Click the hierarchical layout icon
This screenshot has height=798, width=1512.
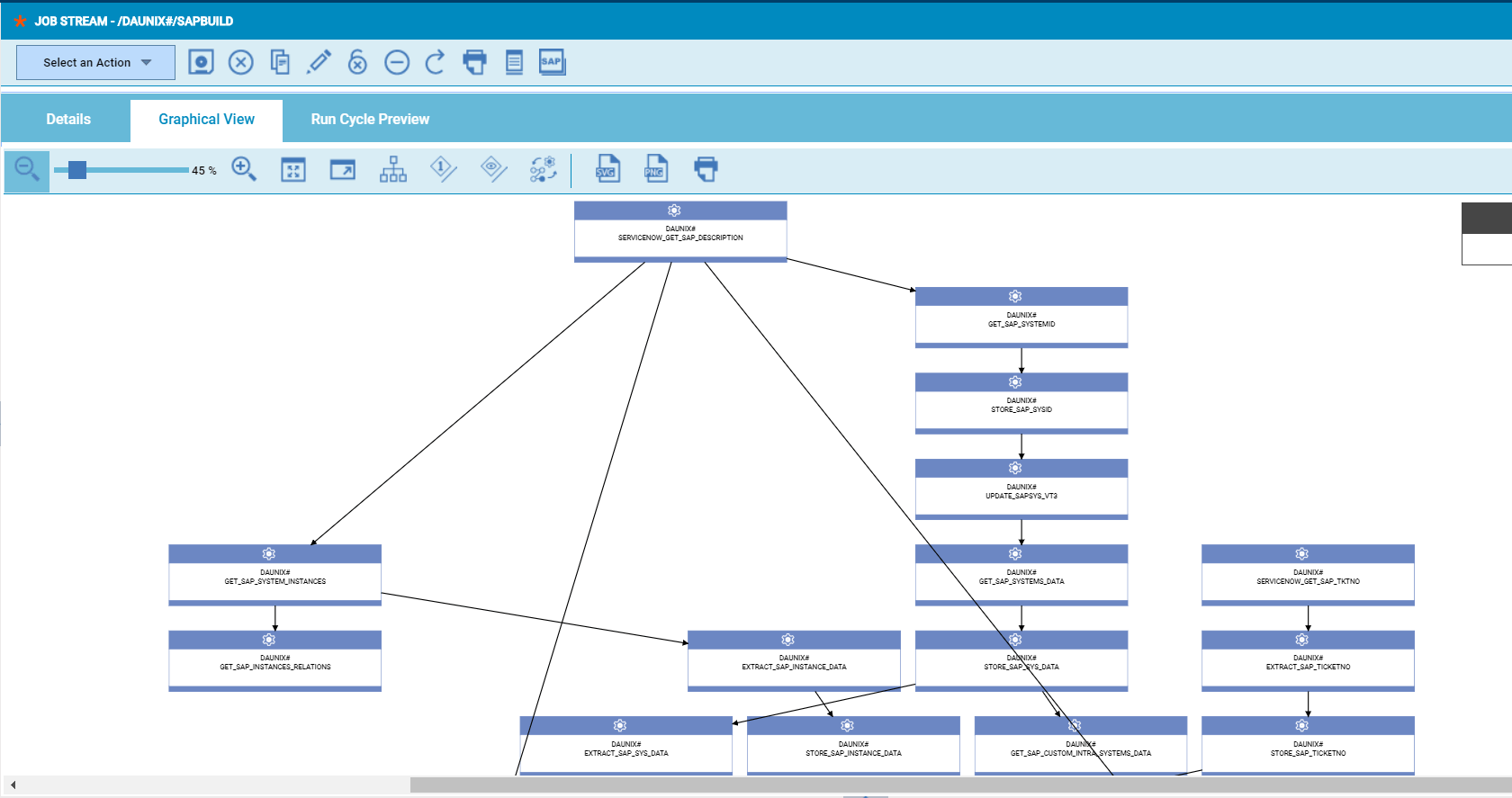click(x=392, y=169)
